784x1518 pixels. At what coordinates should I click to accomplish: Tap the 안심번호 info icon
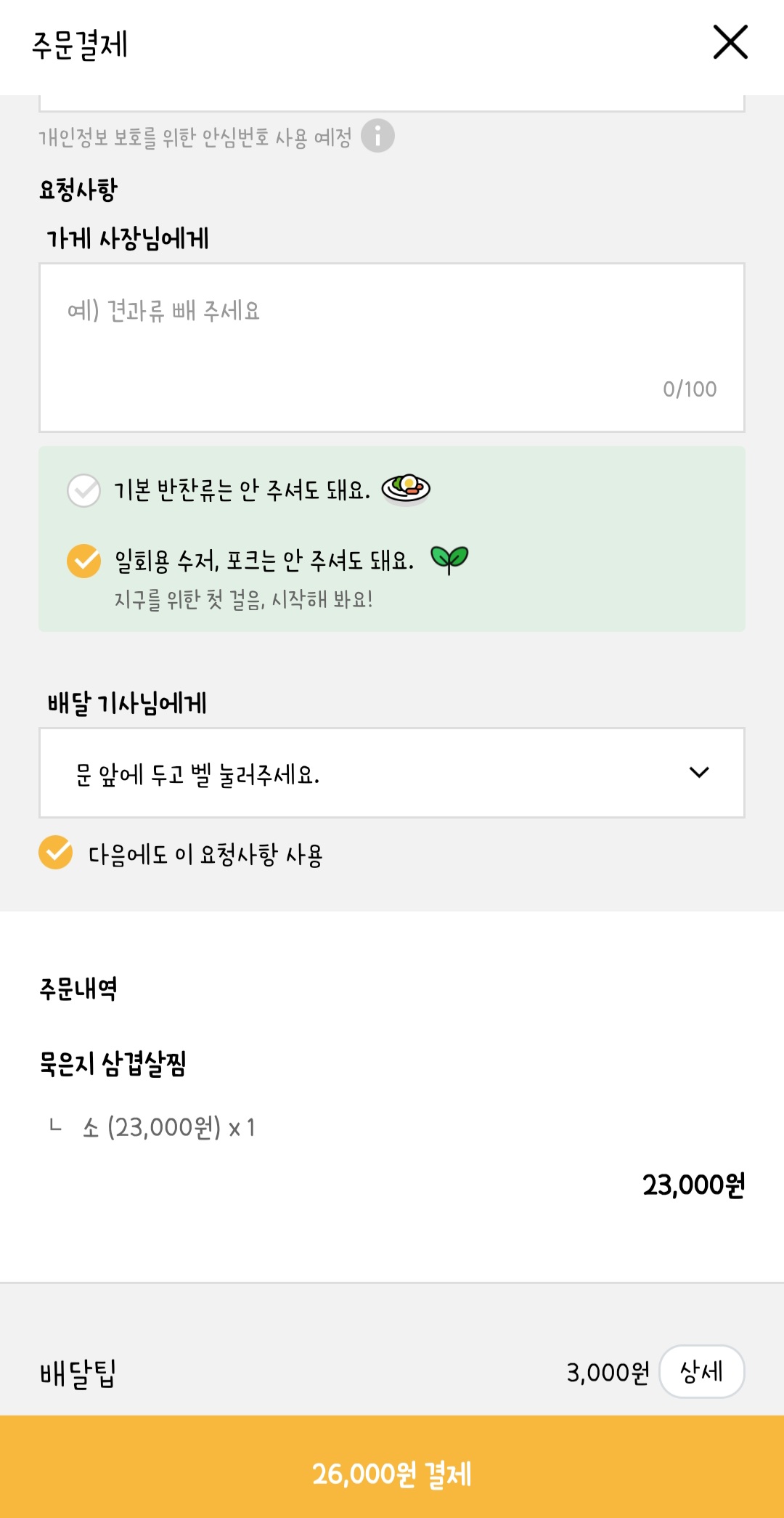(x=377, y=136)
